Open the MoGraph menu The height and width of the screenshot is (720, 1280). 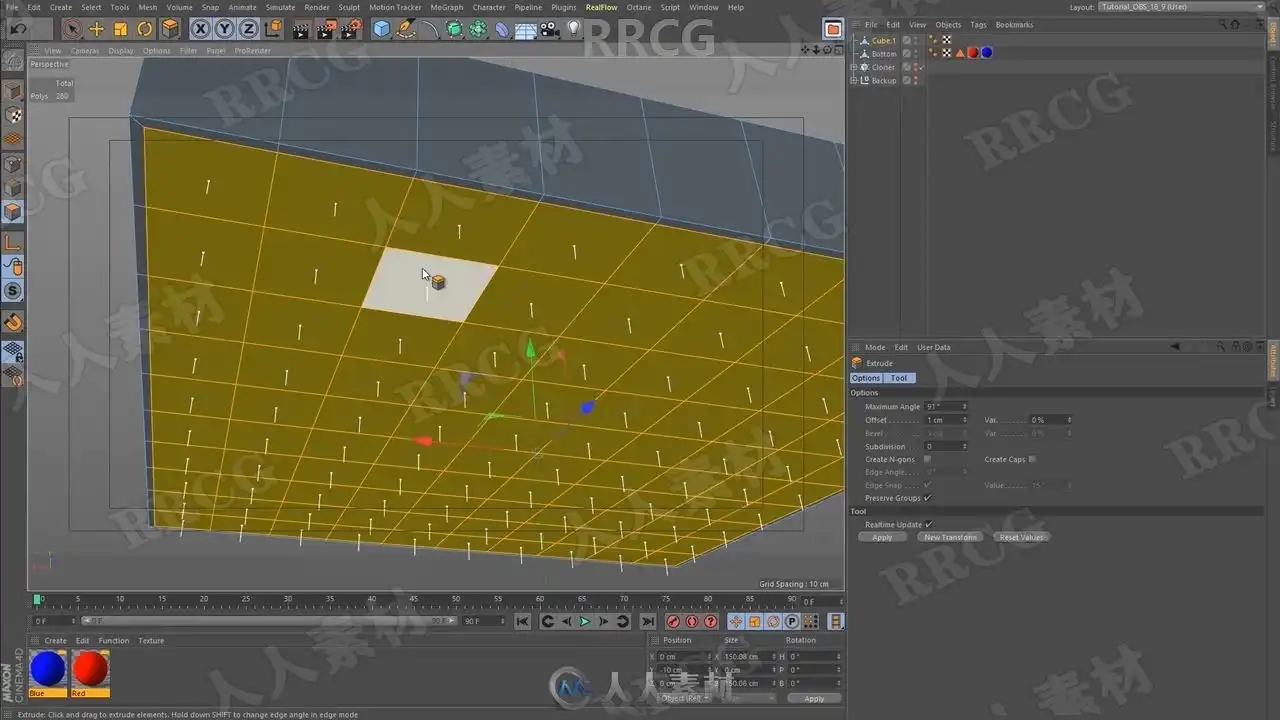point(447,7)
